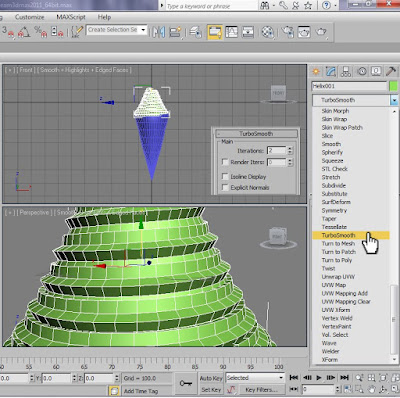Toggle the Spinner Snap icon
This screenshot has width=400, height=398.
(57, 32)
